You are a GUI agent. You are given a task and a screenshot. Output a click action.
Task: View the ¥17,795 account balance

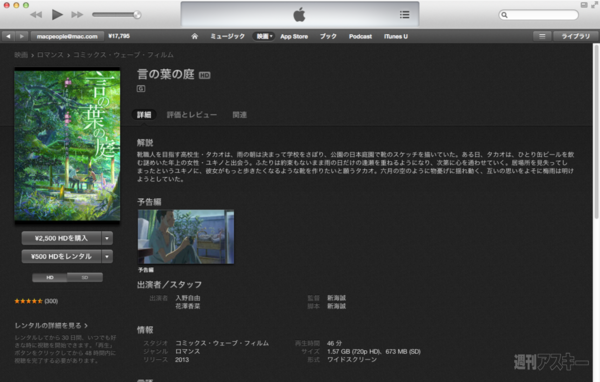[119, 36]
